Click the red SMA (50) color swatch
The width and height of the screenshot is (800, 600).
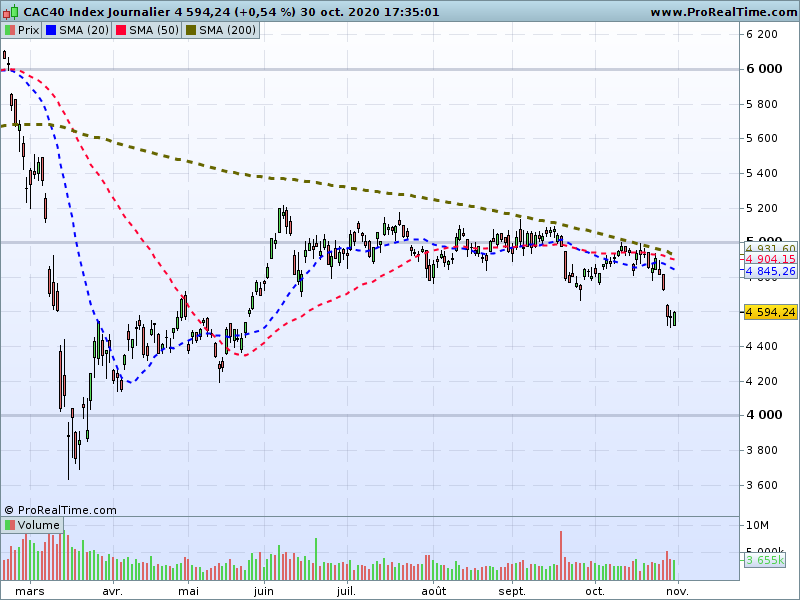pos(121,30)
